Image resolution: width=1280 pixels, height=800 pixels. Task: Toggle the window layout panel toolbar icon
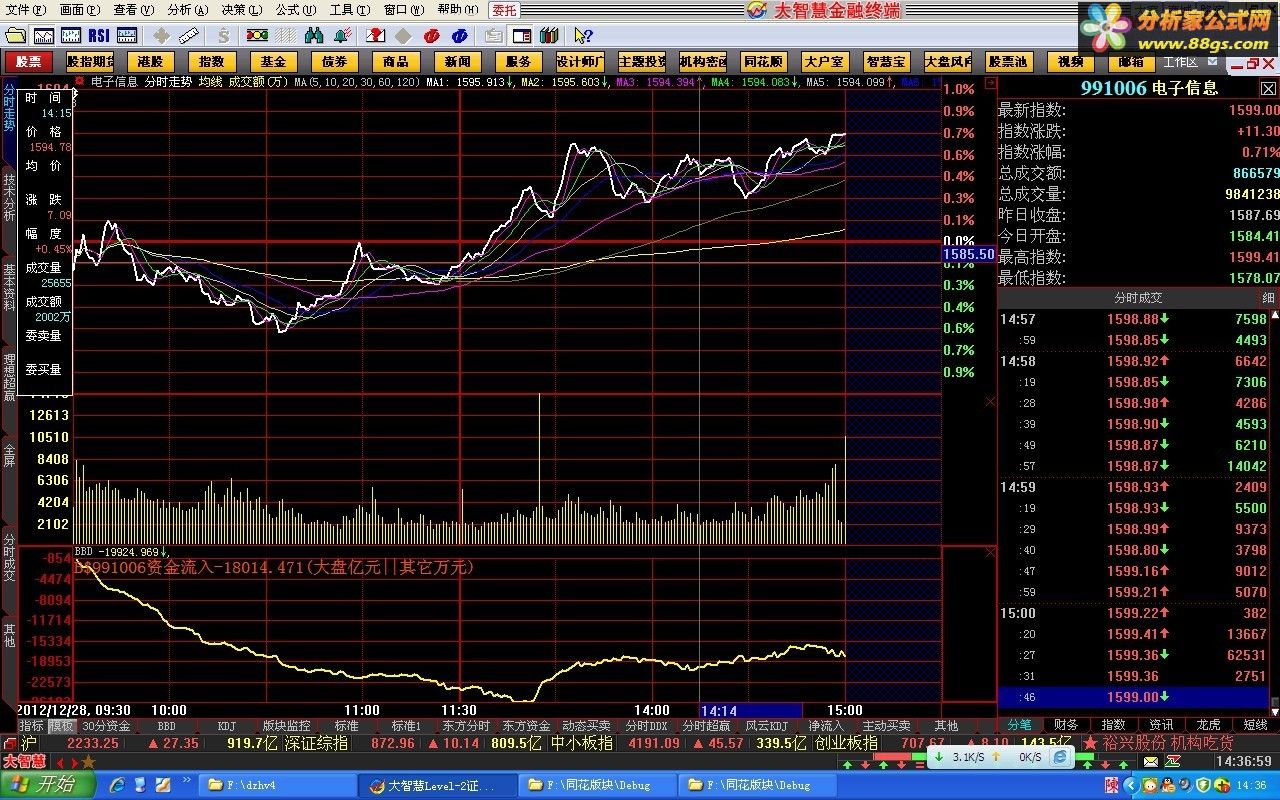pos(522,36)
